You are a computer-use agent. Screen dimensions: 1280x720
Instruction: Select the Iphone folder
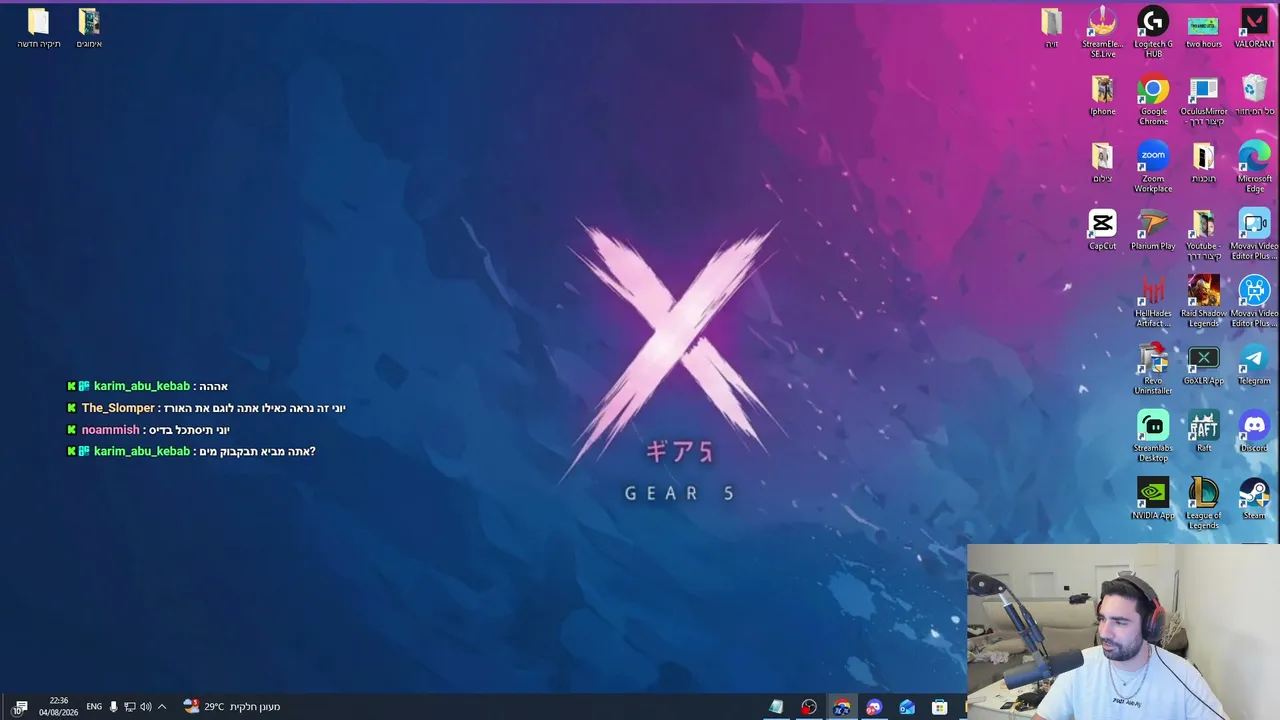pos(1102,95)
